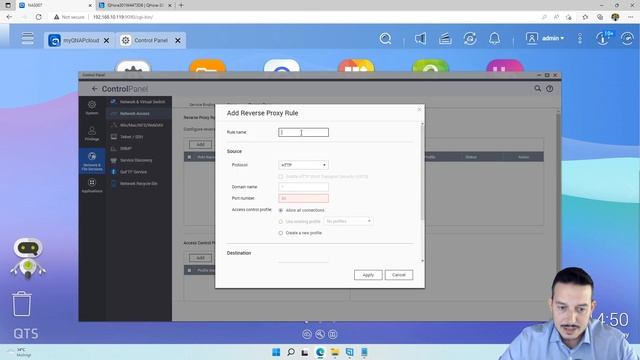The width and height of the screenshot is (640, 360).
Task: Open Win/Mac/NFS/WebDAV menu item
Action: click(x=139, y=125)
